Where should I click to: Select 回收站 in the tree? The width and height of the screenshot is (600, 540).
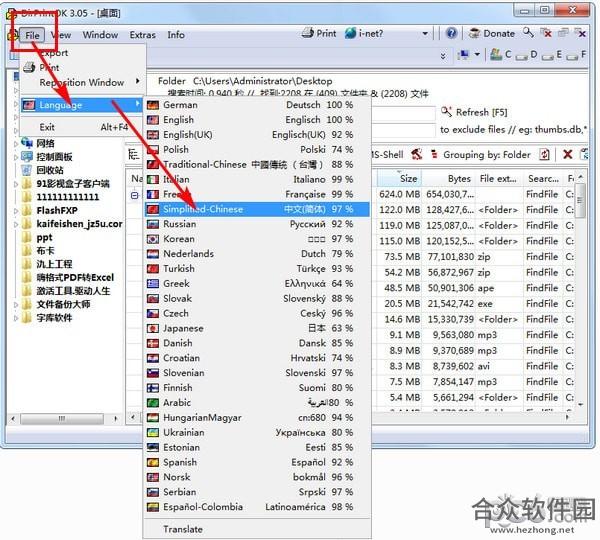[x=50, y=170]
